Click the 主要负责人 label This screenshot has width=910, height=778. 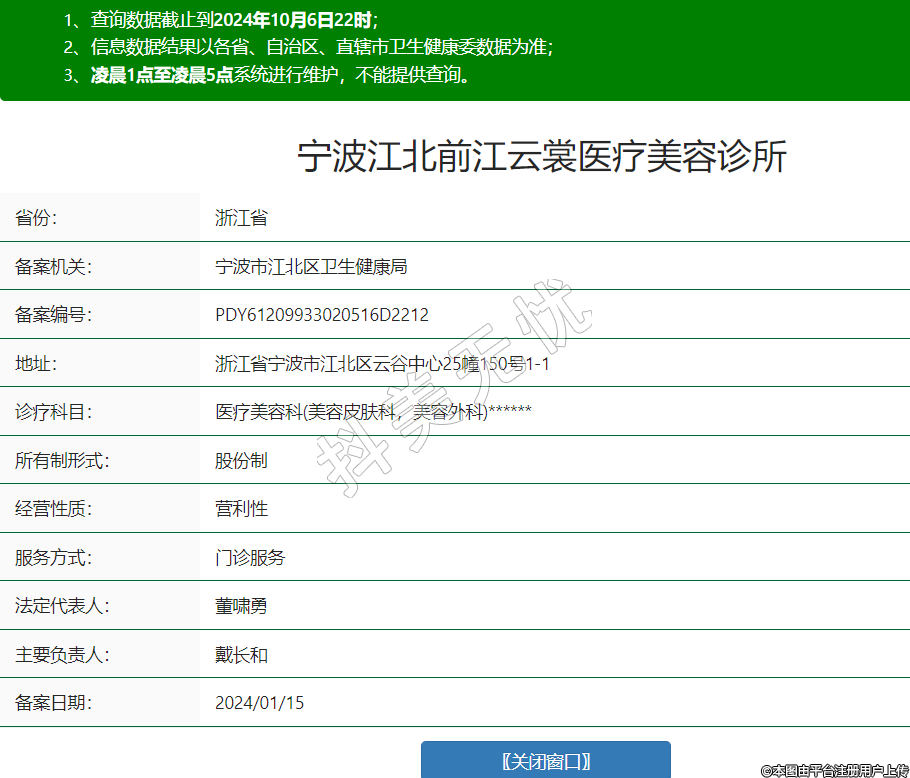tap(62, 655)
